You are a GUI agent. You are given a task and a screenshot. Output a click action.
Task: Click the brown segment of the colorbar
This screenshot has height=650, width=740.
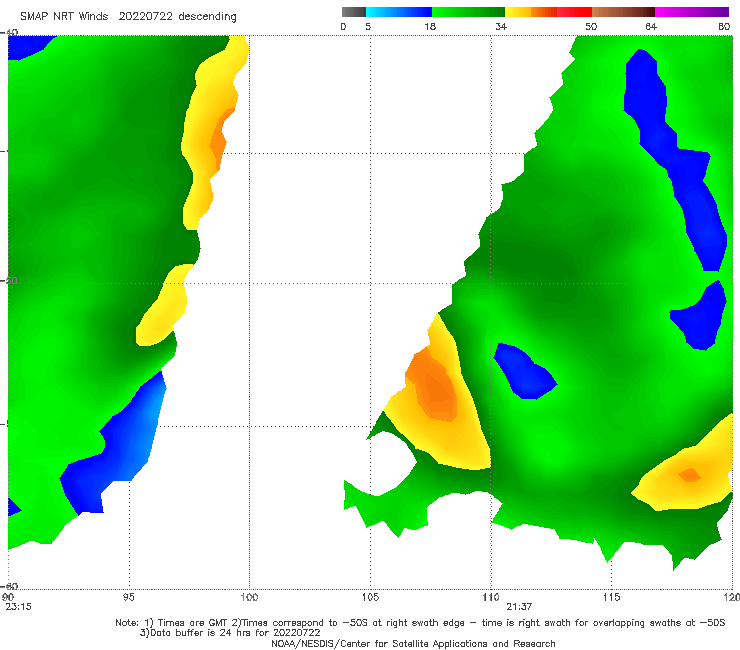pos(623,12)
